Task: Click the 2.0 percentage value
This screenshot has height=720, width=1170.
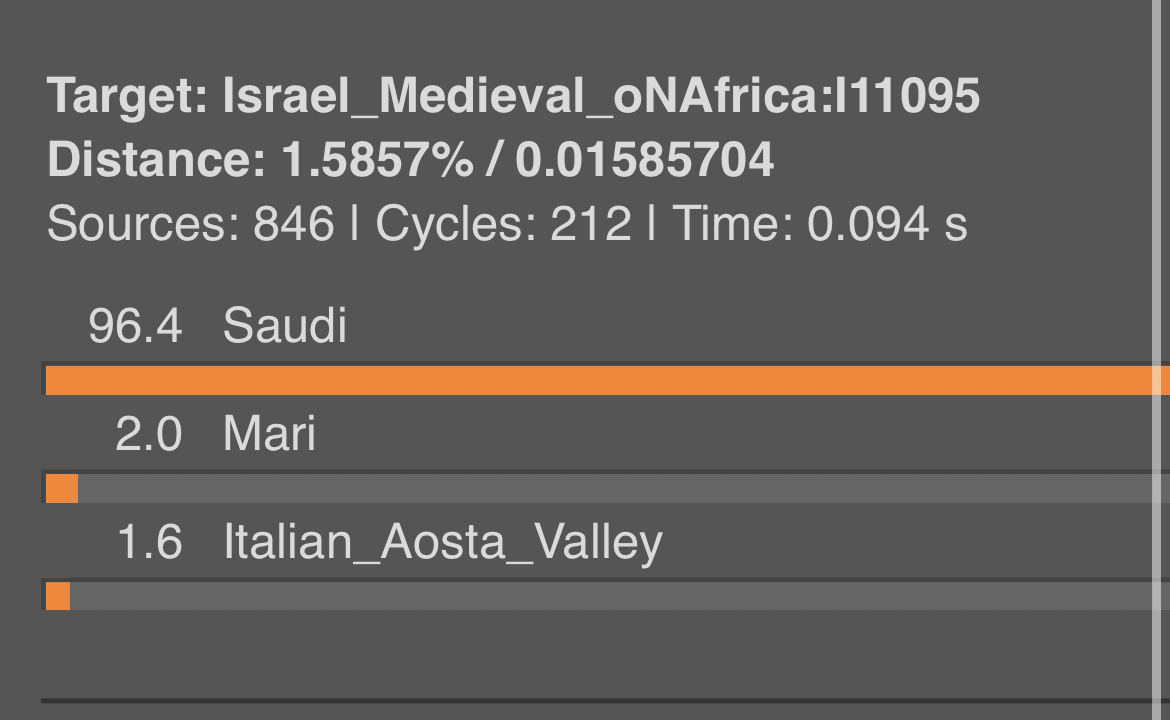Action: pos(148,433)
